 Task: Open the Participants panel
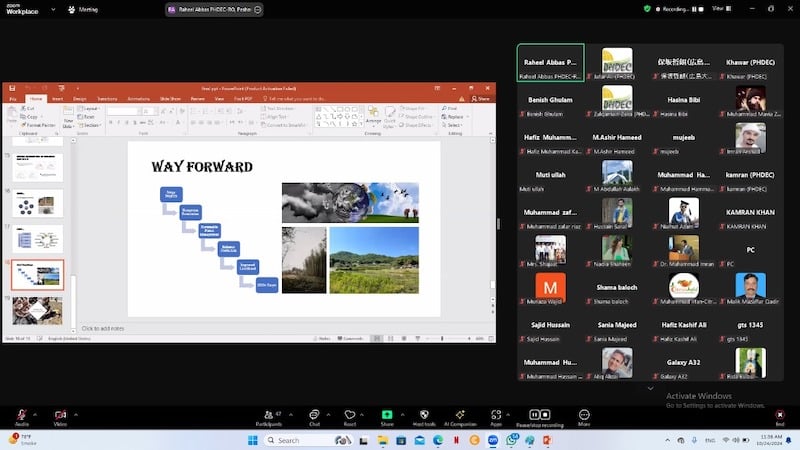(268, 415)
